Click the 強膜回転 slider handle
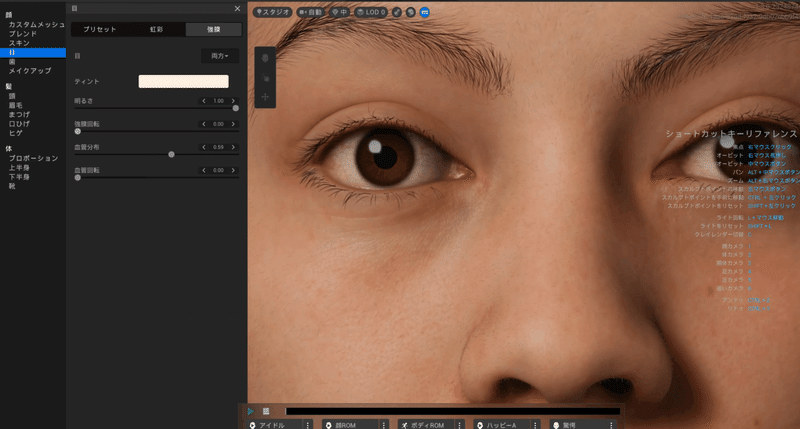 pyautogui.click(x=78, y=131)
